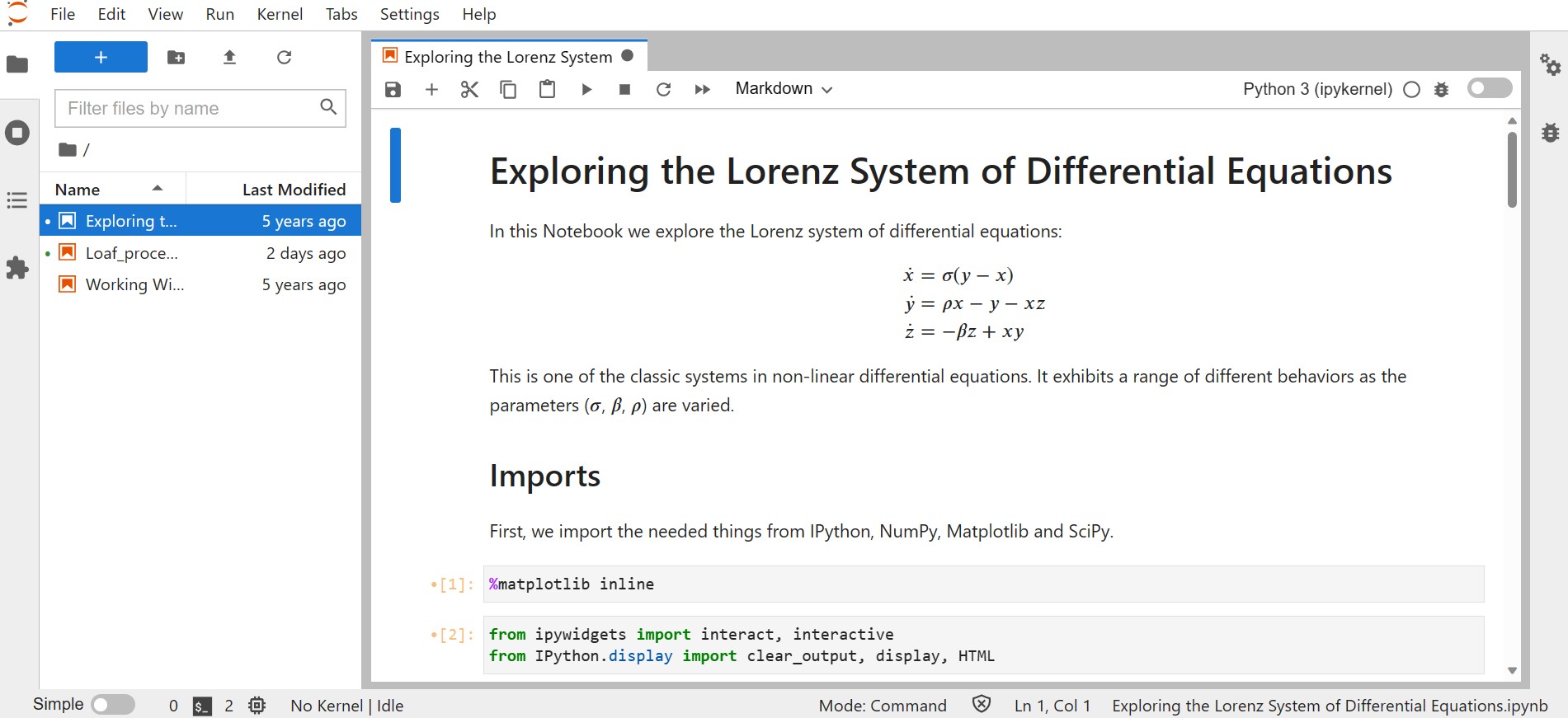
Task: Open Running Terminals and Kernels sidebar icon
Action: coord(17,133)
